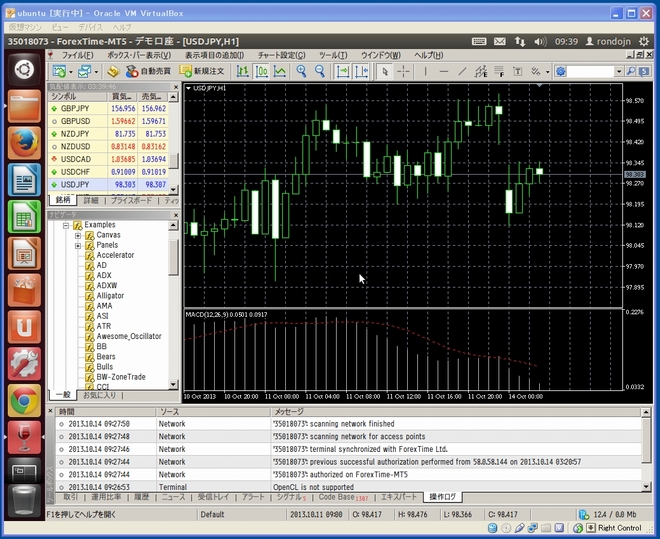Open the Window (ウインドウ) menu
Viewport: 660px width, 539px height.
[381, 55]
